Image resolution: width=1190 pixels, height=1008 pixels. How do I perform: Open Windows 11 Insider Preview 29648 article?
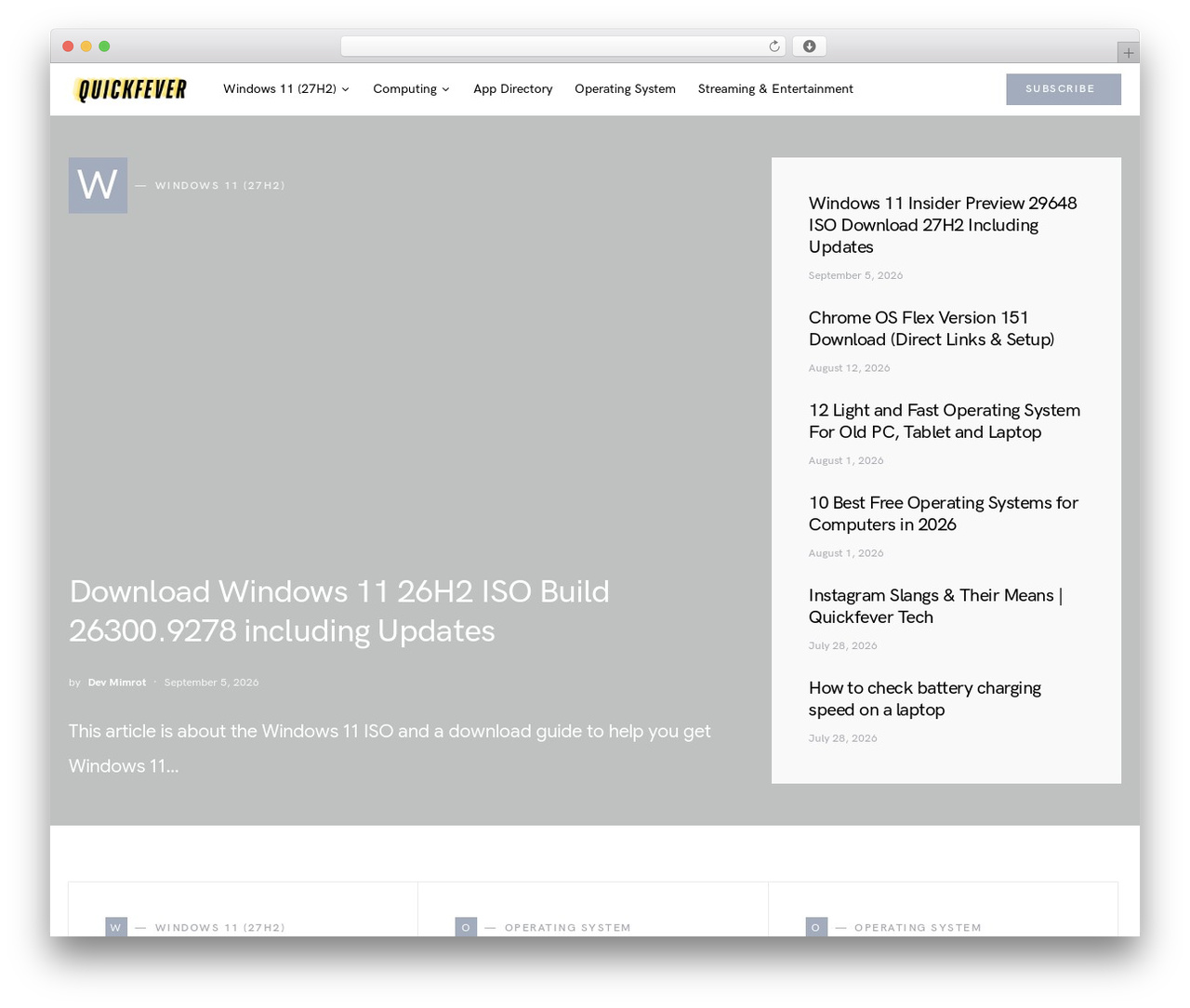pyautogui.click(x=943, y=225)
